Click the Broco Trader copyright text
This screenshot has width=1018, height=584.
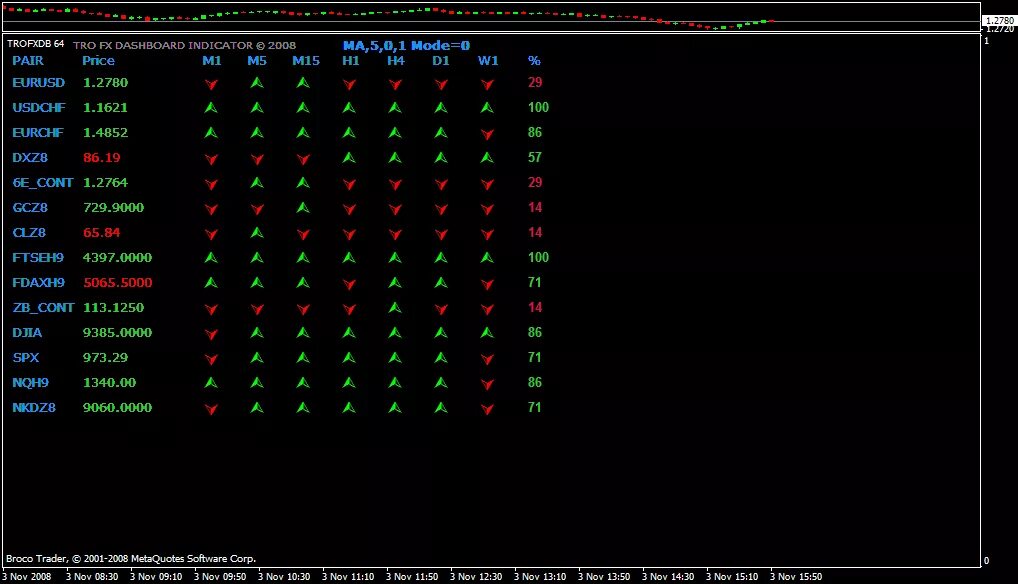pos(131,559)
